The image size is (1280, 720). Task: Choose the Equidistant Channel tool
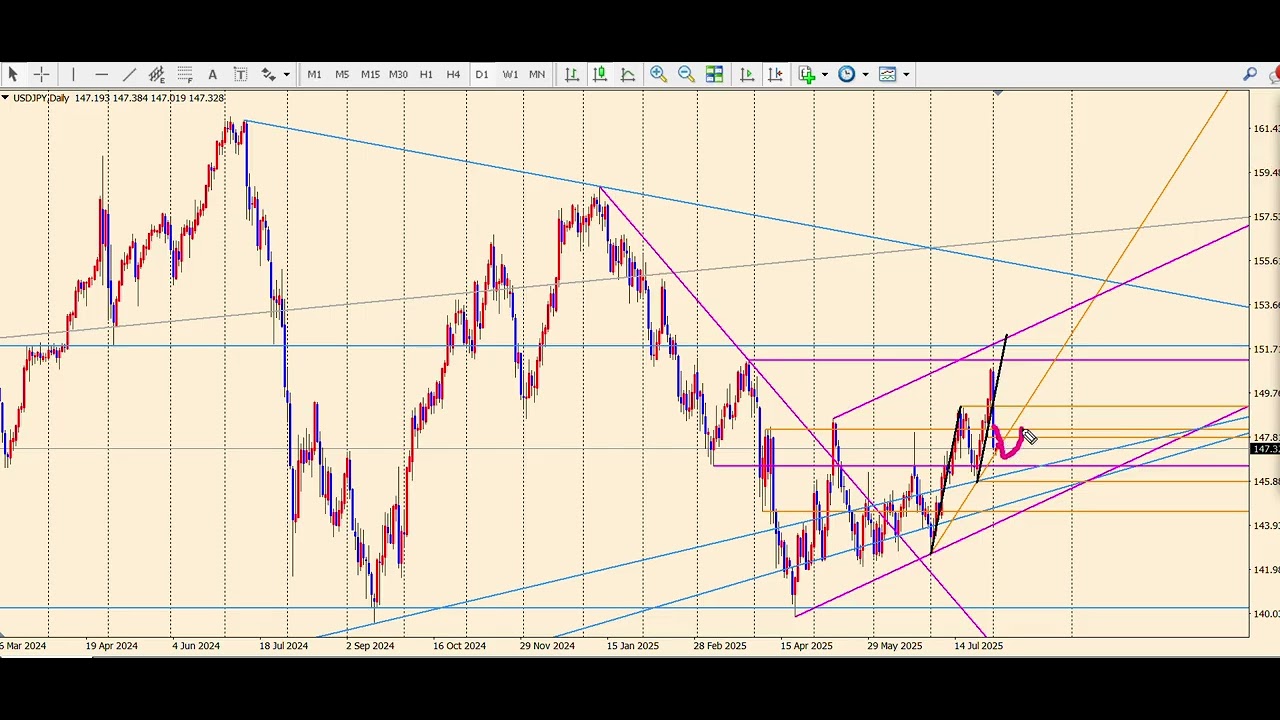tap(157, 74)
